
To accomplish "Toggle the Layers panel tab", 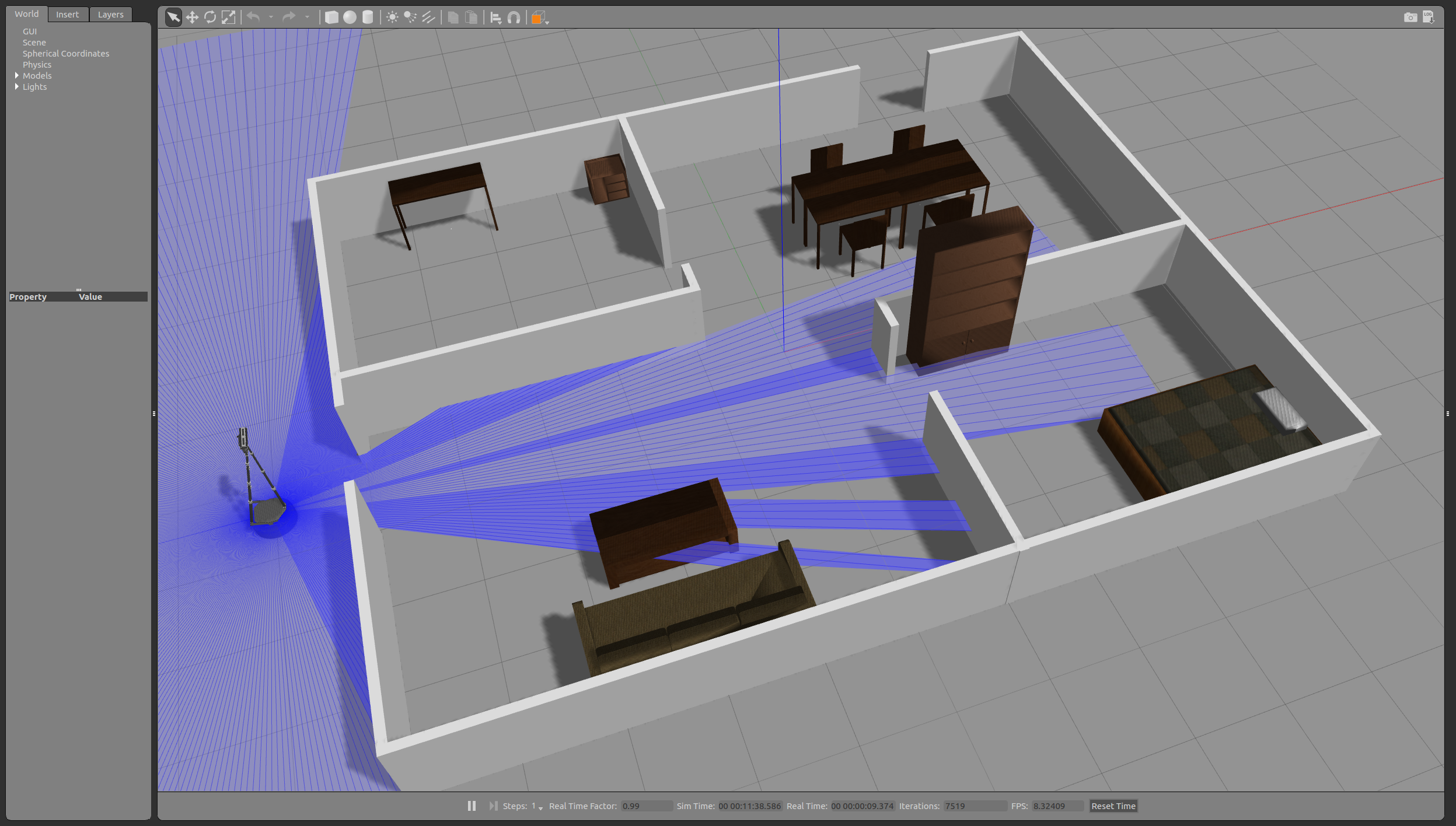I will click(110, 14).
